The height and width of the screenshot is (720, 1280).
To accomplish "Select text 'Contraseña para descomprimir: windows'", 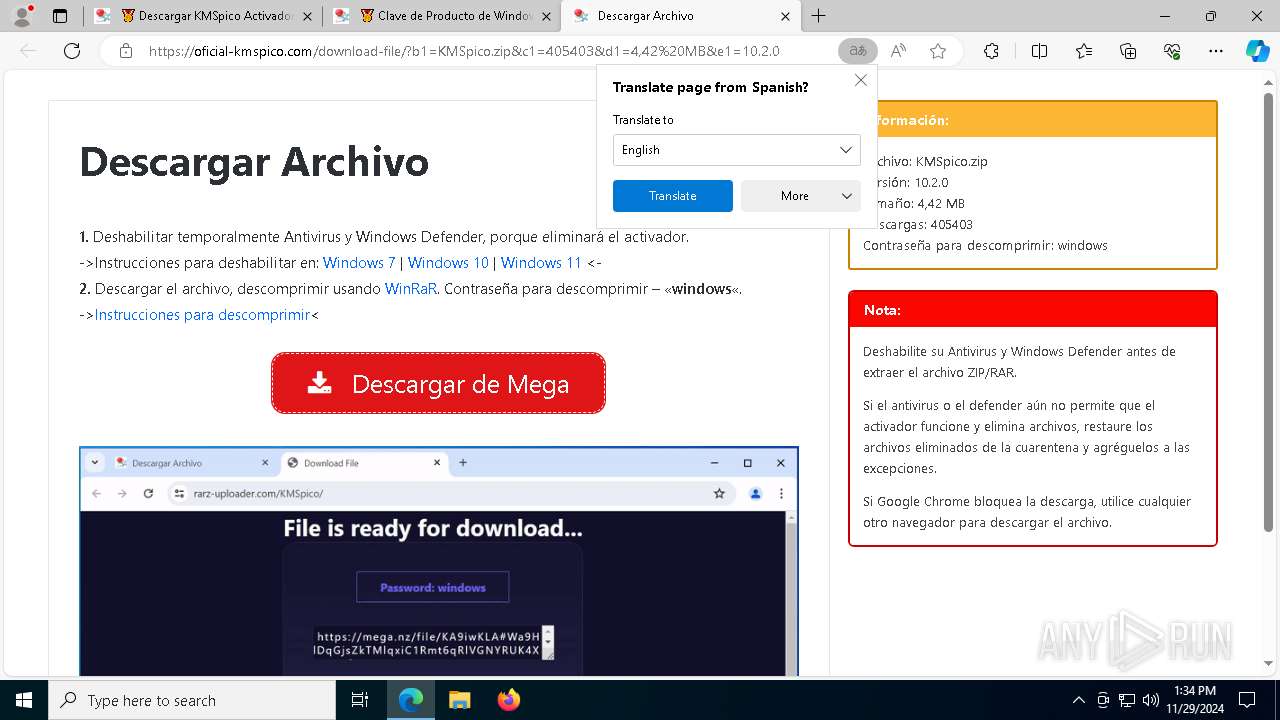I will (985, 245).
